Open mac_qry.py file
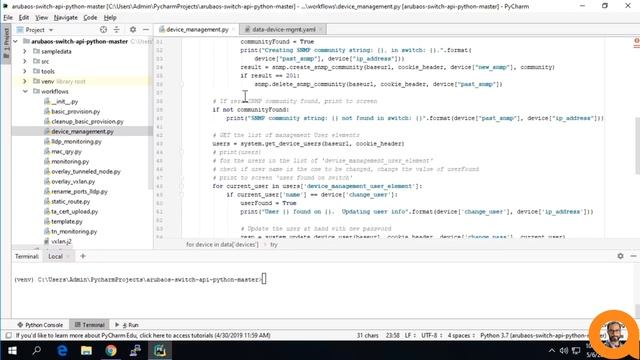 (66, 151)
